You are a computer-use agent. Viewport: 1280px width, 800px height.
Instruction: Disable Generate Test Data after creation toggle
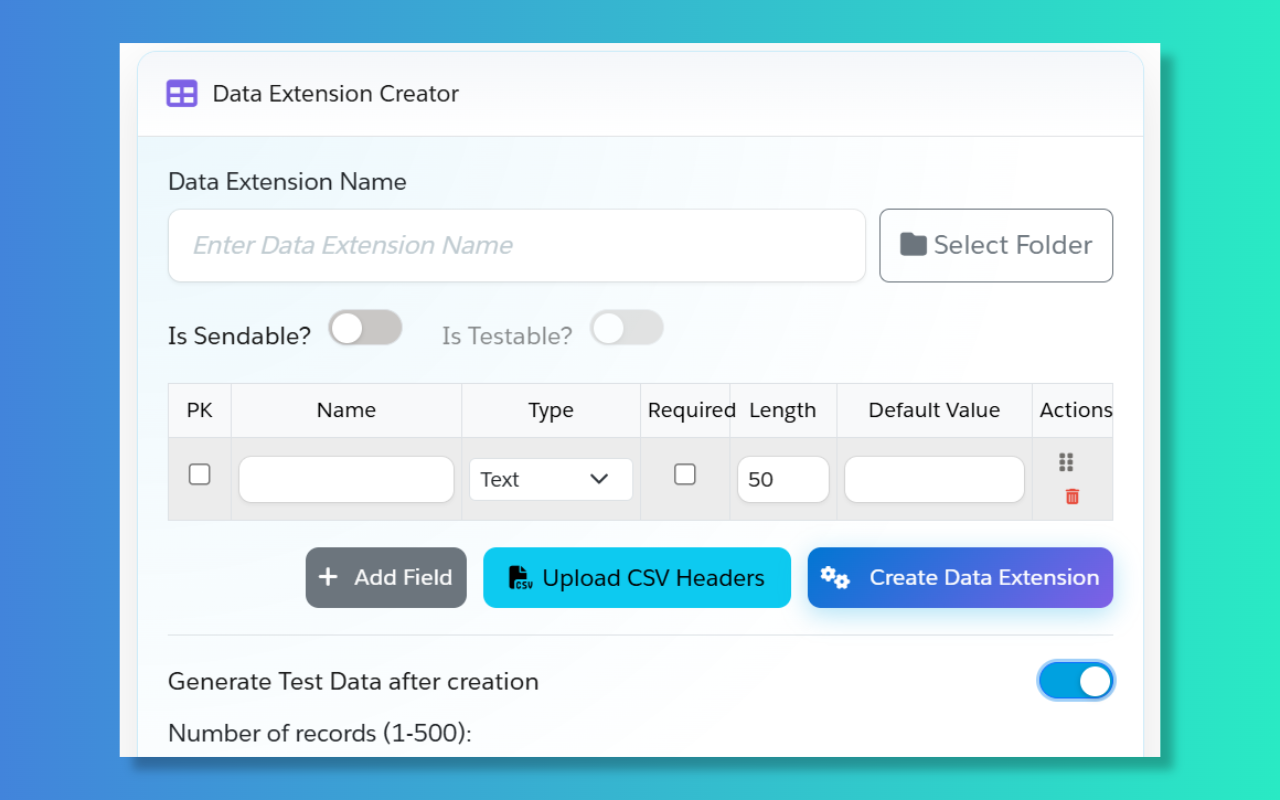pyautogui.click(x=1076, y=681)
